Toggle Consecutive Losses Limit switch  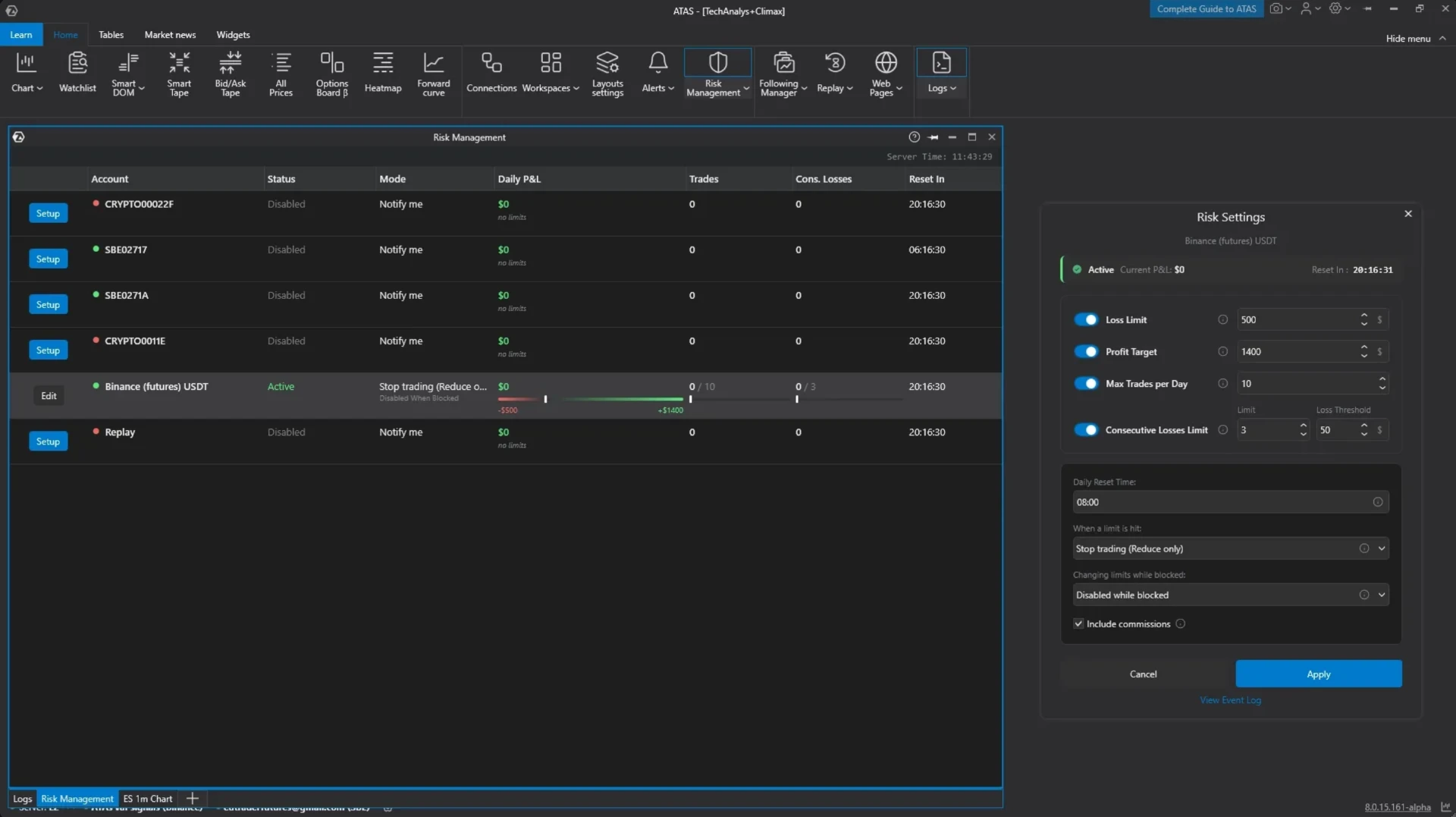pyautogui.click(x=1086, y=429)
